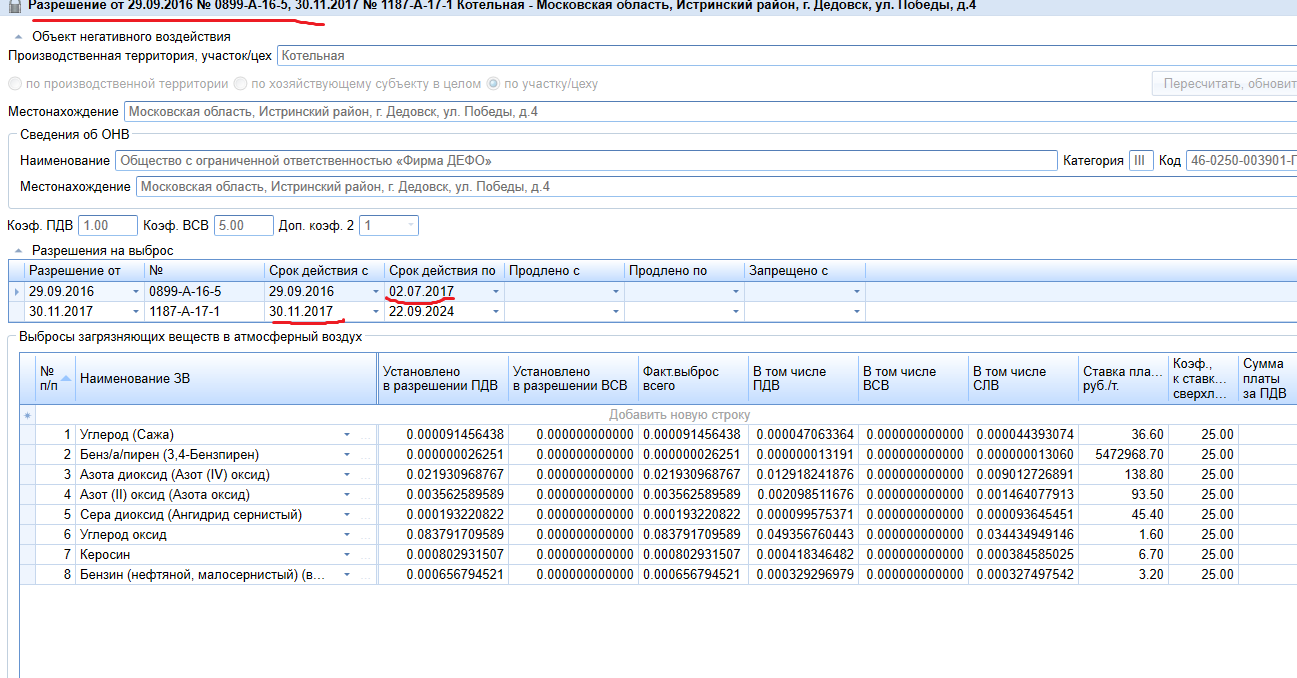Choose the по участку/цеху radio button
This screenshot has height=678, width=1297.
click(x=493, y=84)
